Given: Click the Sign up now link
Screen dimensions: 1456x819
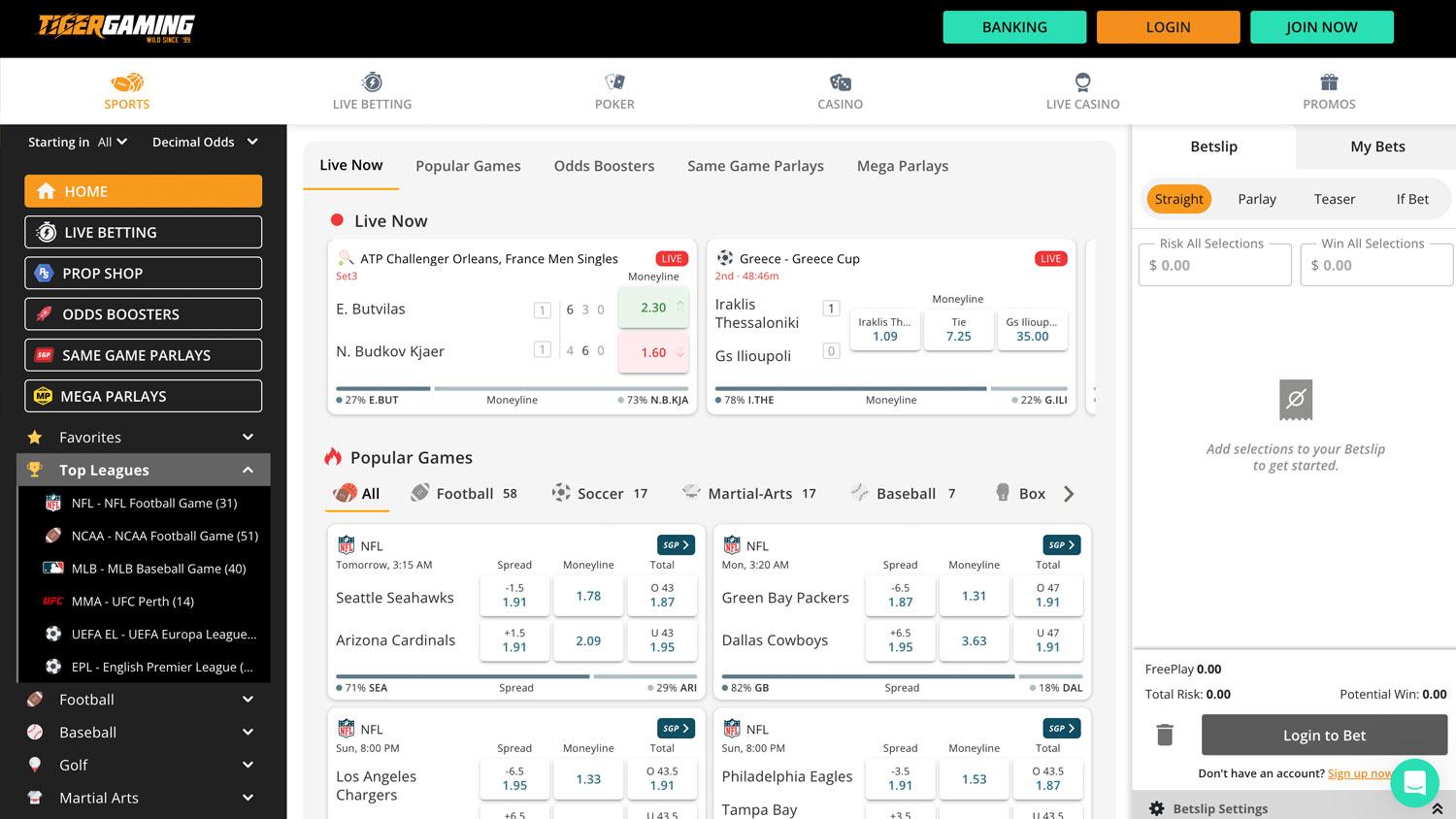Looking at the screenshot, I should pyautogui.click(x=1360, y=773).
